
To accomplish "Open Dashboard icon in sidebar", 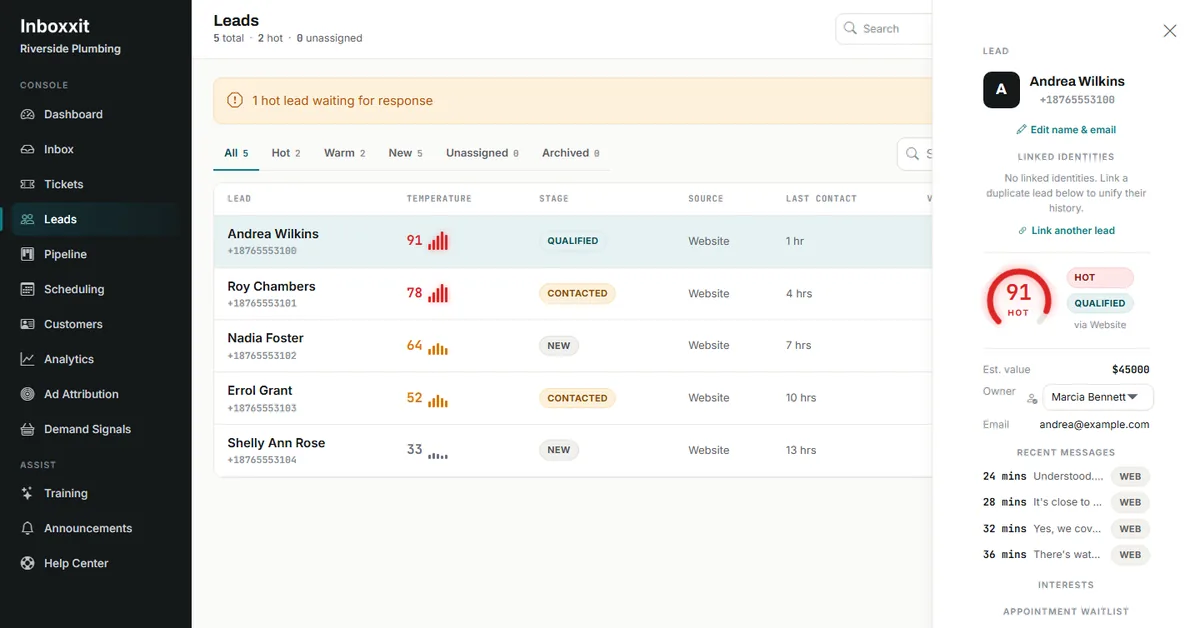I will point(28,114).
